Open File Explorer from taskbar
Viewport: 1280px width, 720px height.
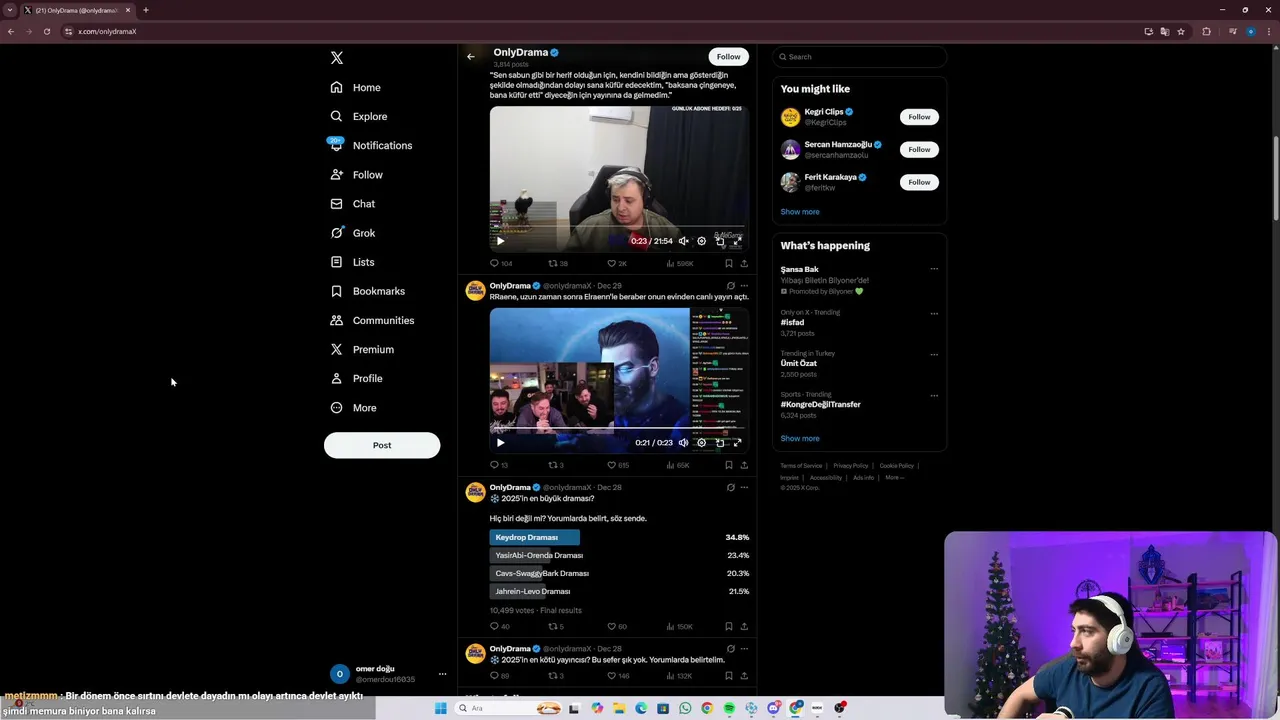(x=619, y=708)
